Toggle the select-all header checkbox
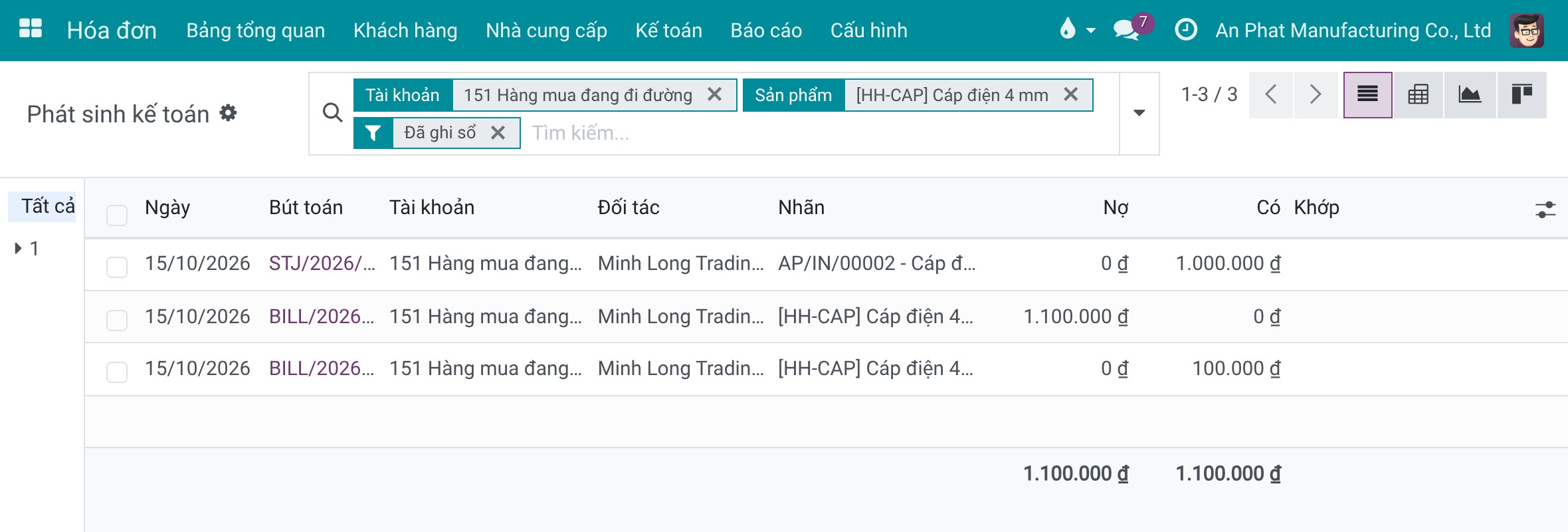 117,215
